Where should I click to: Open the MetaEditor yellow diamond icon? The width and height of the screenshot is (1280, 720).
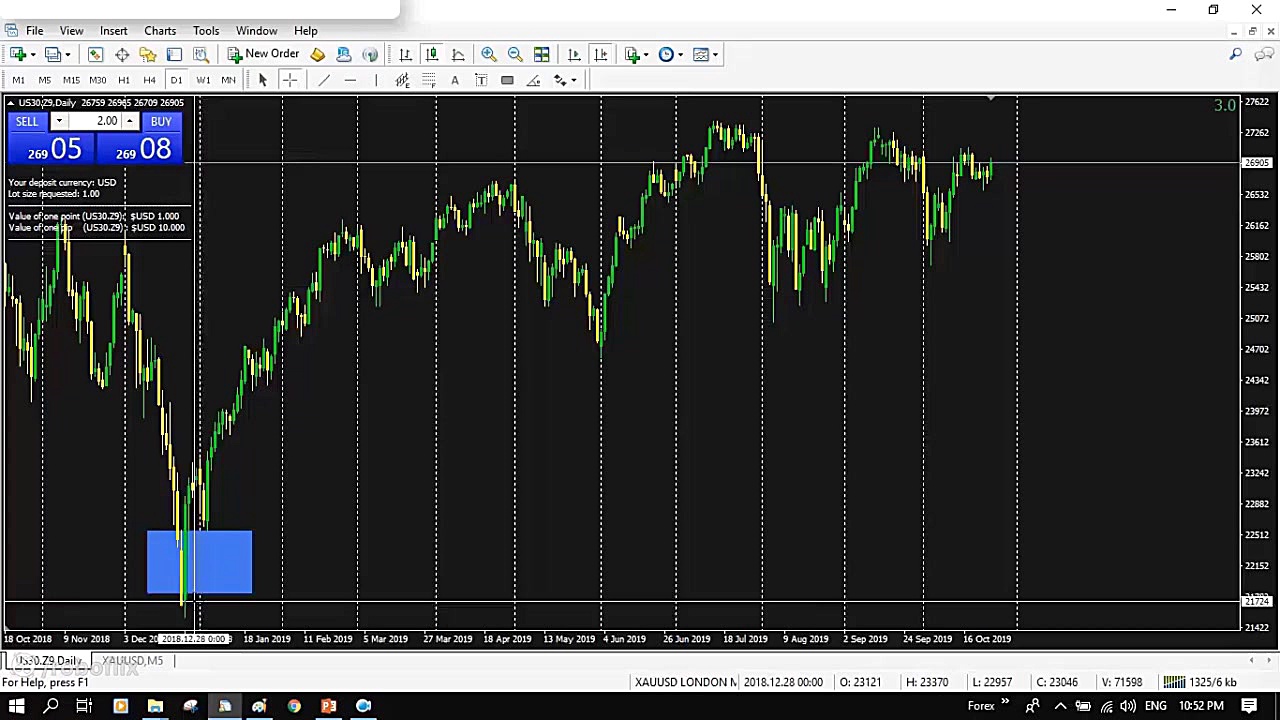pos(317,54)
